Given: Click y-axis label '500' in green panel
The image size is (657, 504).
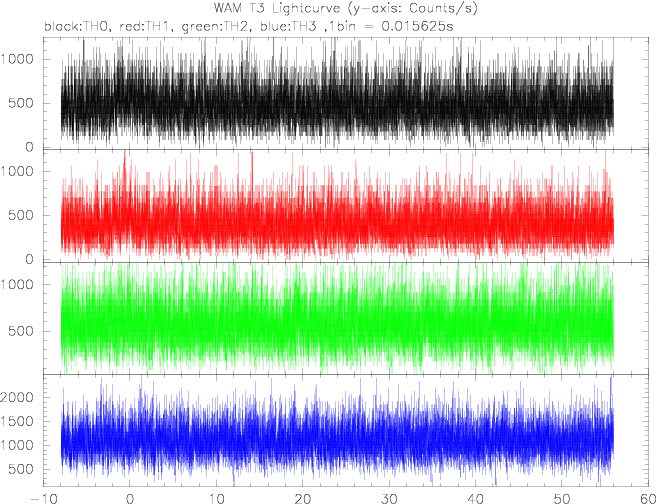Looking at the screenshot, I should (x=21, y=331).
